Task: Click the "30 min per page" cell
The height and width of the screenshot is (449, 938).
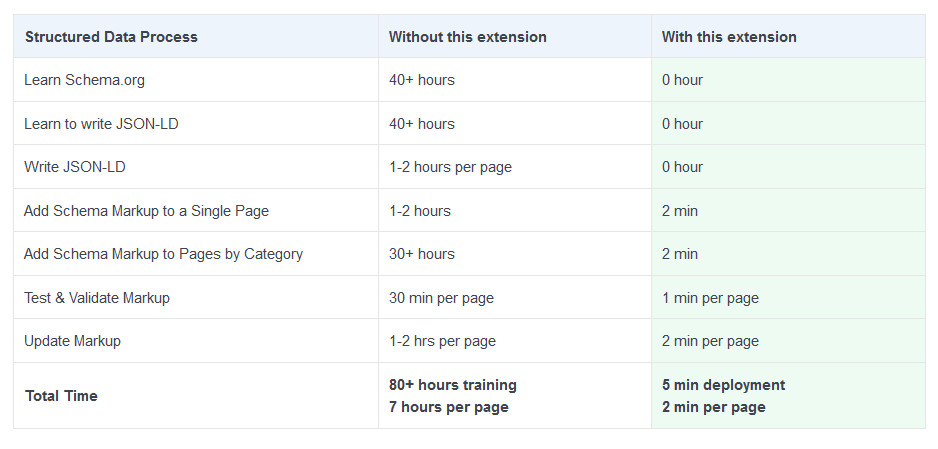Action: pyautogui.click(x=441, y=298)
